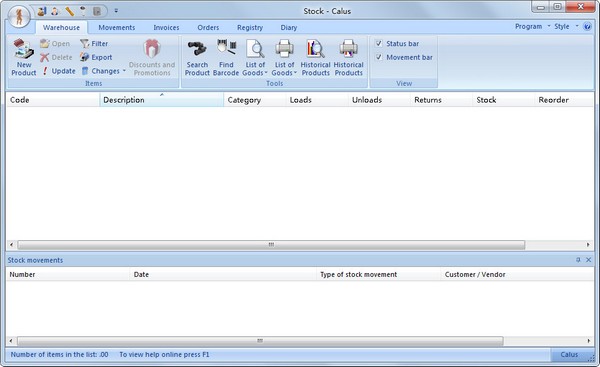Screen dimensions: 600x367
Task: Click the person icon in quick-access toolbar
Action: pos(55,11)
